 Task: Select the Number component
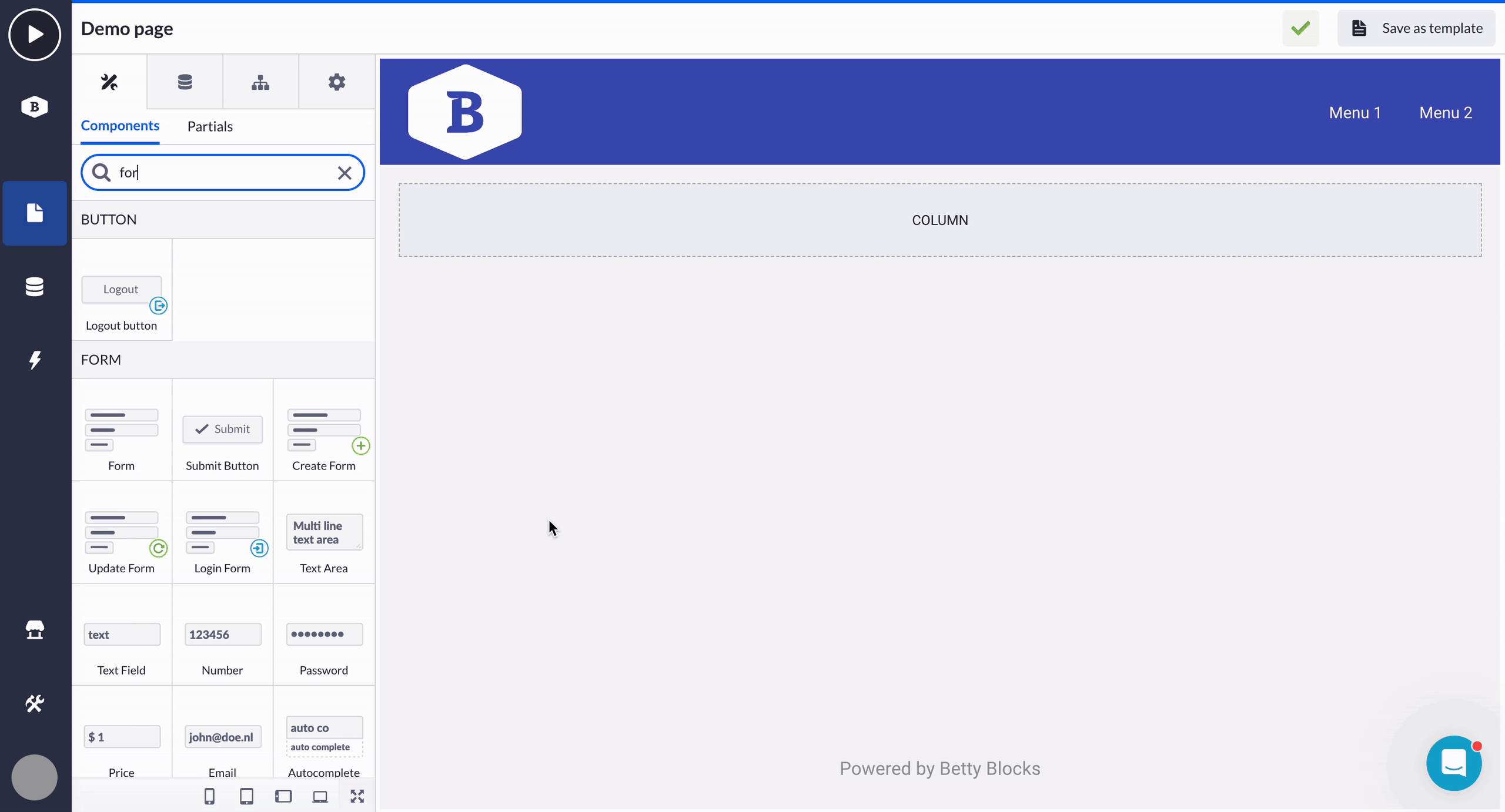point(222,635)
